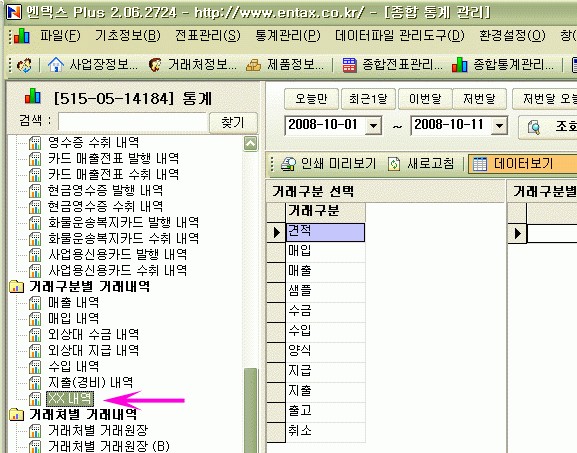Click tree panel scroll up arrow
This screenshot has height=453, width=577.
(251, 144)
